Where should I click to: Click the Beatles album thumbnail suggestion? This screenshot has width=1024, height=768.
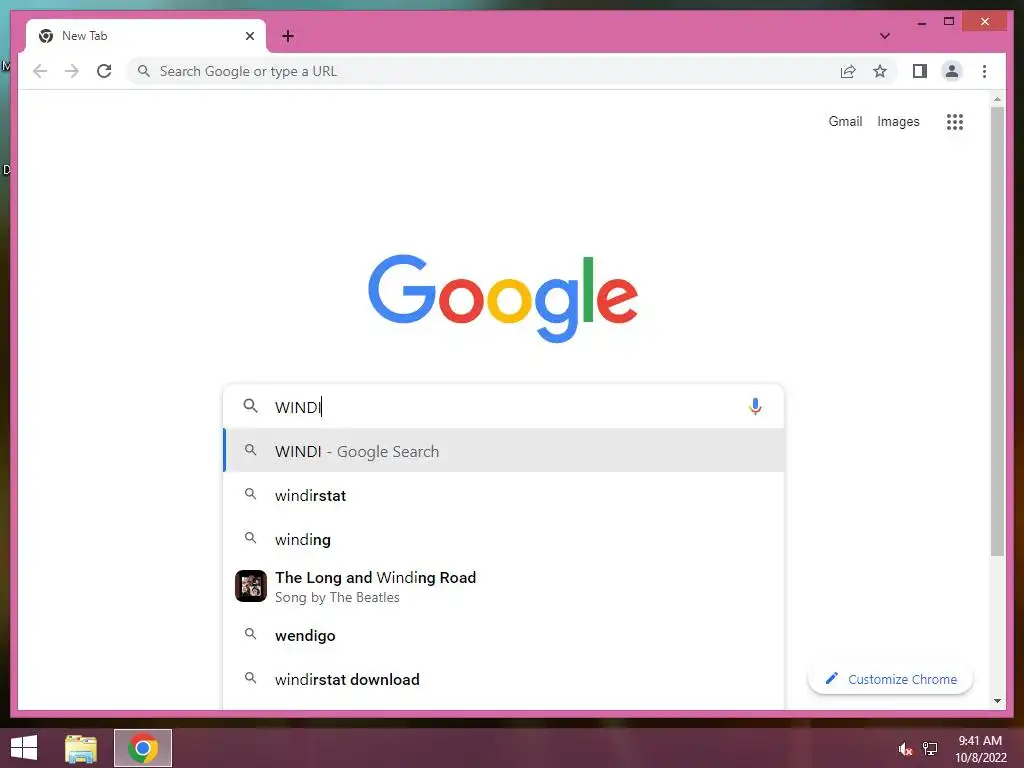coord(251,586)
